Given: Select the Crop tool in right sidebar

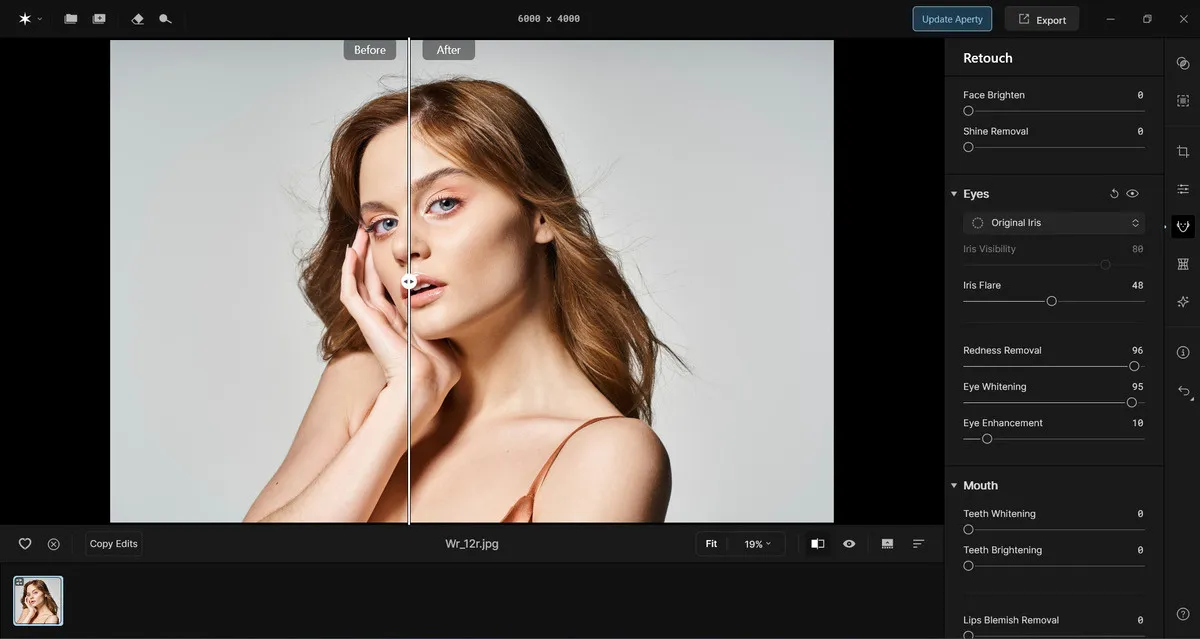Looking at the screenshot, I should point(1183,151).
